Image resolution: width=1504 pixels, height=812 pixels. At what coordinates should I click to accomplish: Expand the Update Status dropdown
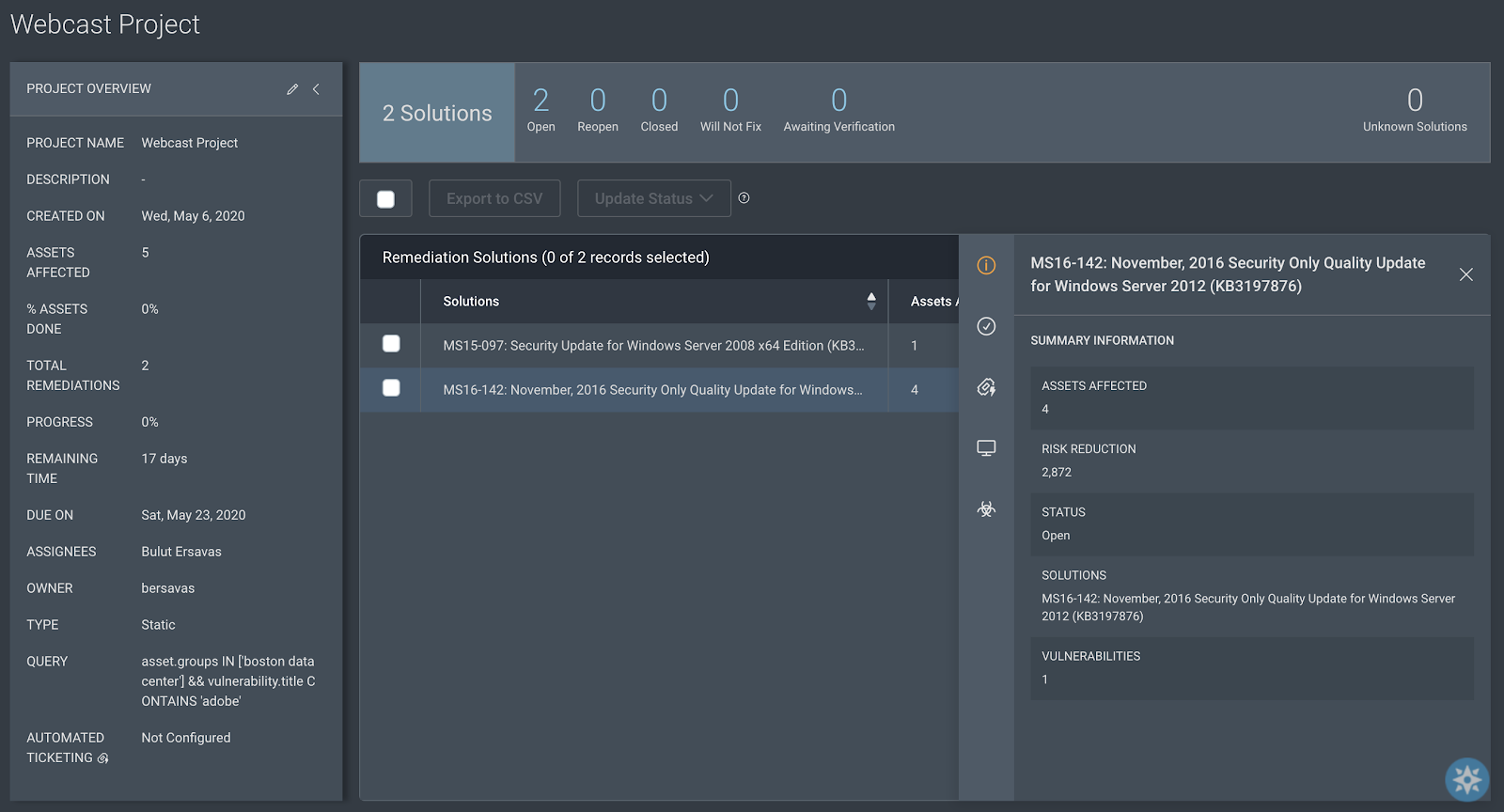[x=653, y=198]
